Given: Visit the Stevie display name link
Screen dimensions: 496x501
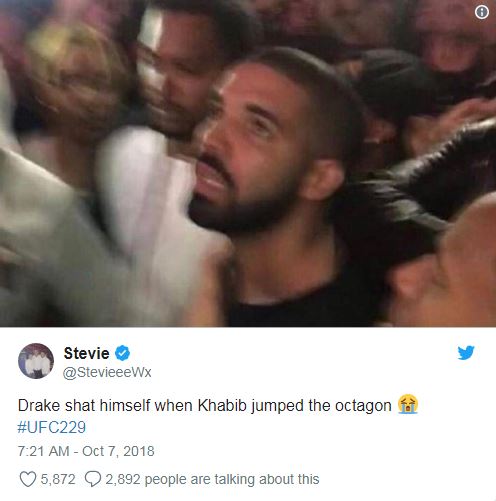Looking at the screenshot, I should pyautogui.click(x=86, y=353).
